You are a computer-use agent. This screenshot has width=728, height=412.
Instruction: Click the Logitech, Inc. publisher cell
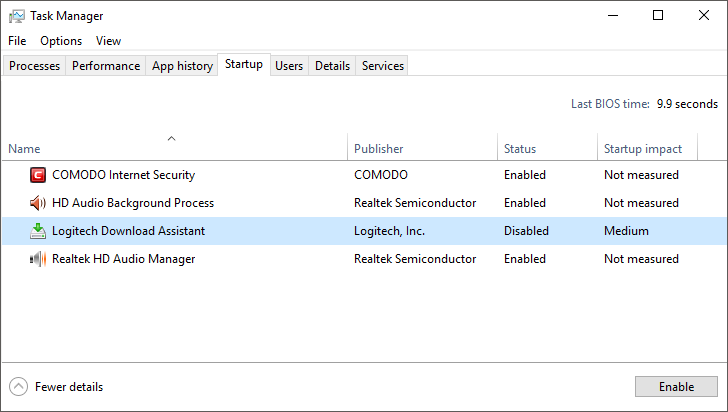tap(389, 231)
